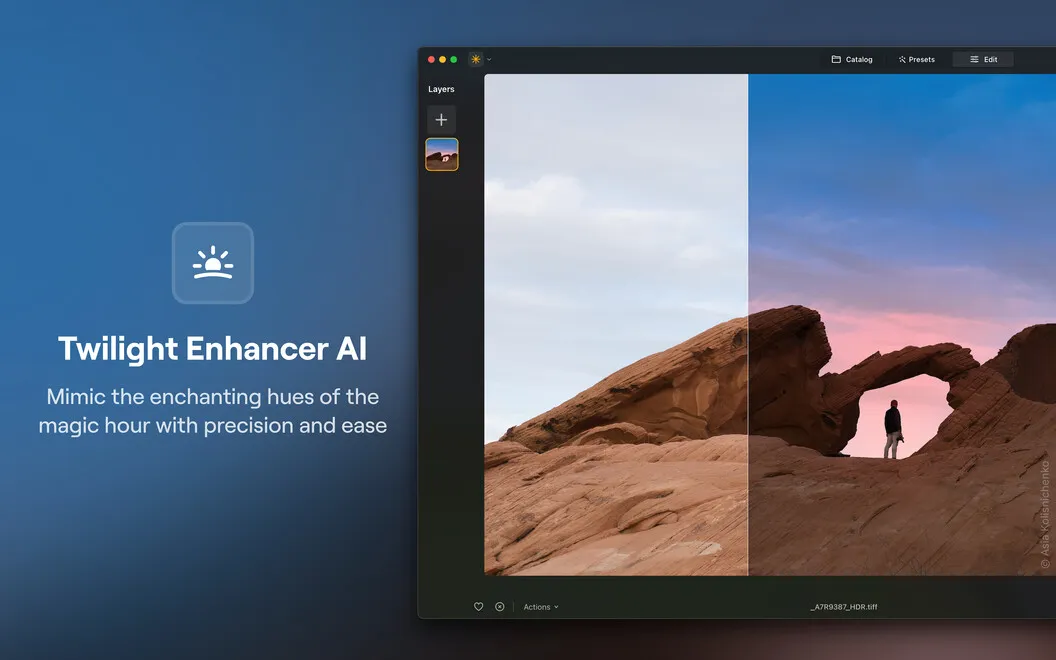Click the _A7R9387_HDR.tiff file name
1056x660 pixels.
tap(844, 607)
